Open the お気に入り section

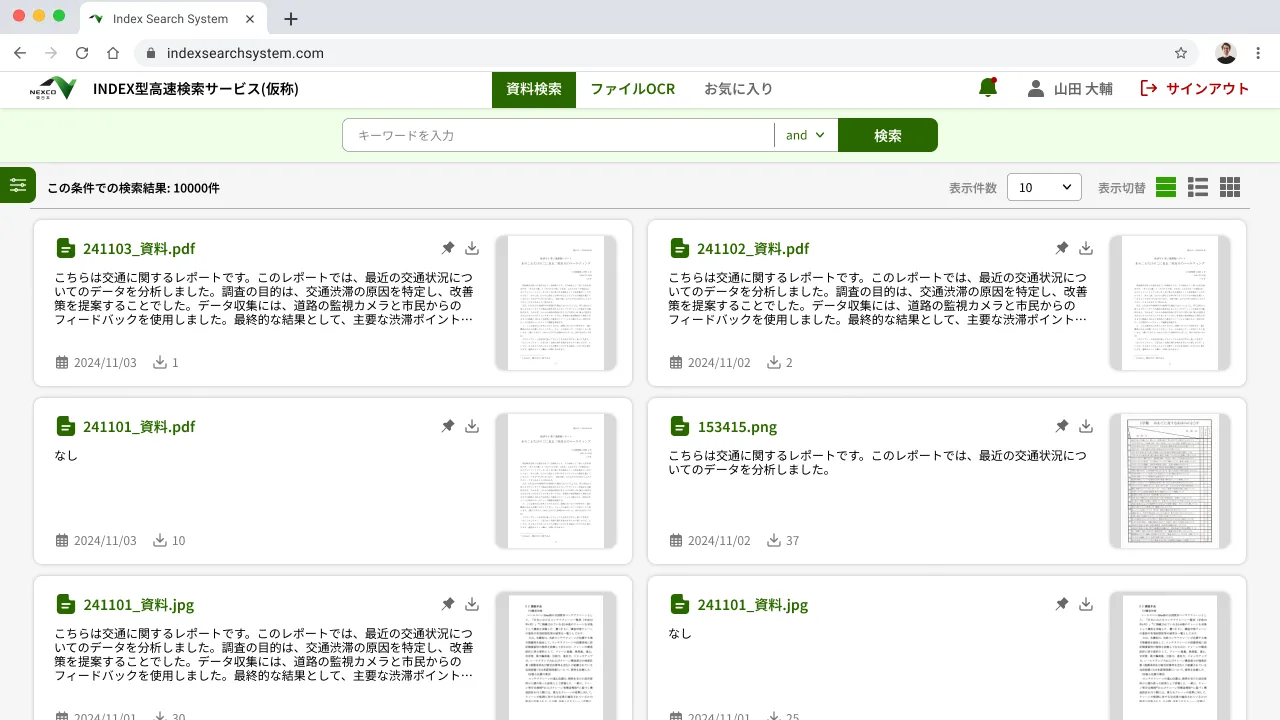(739, 89)
